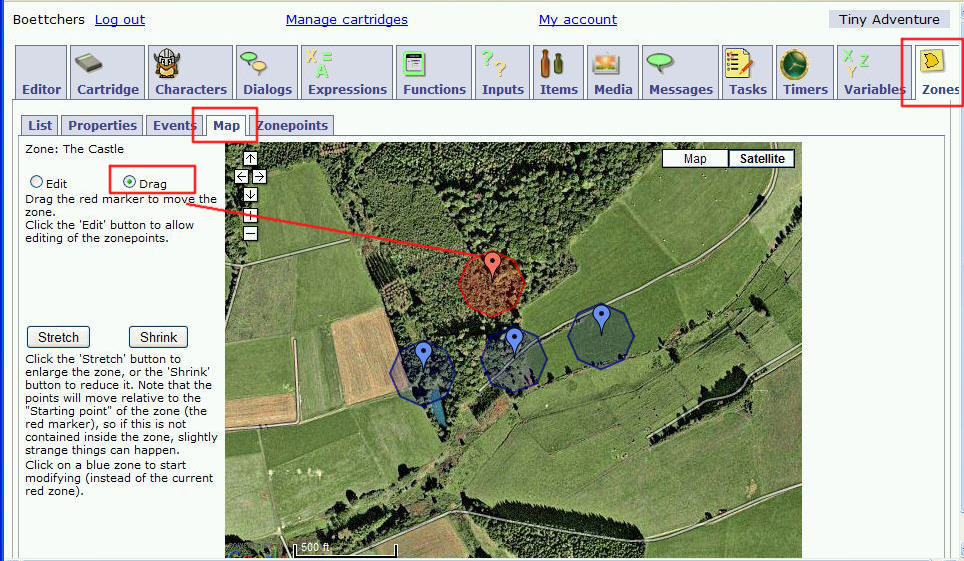Image resolution: width=964 pixels, height=561 pixels.
Task: Switch map to Satellite view
Action: 761,159
